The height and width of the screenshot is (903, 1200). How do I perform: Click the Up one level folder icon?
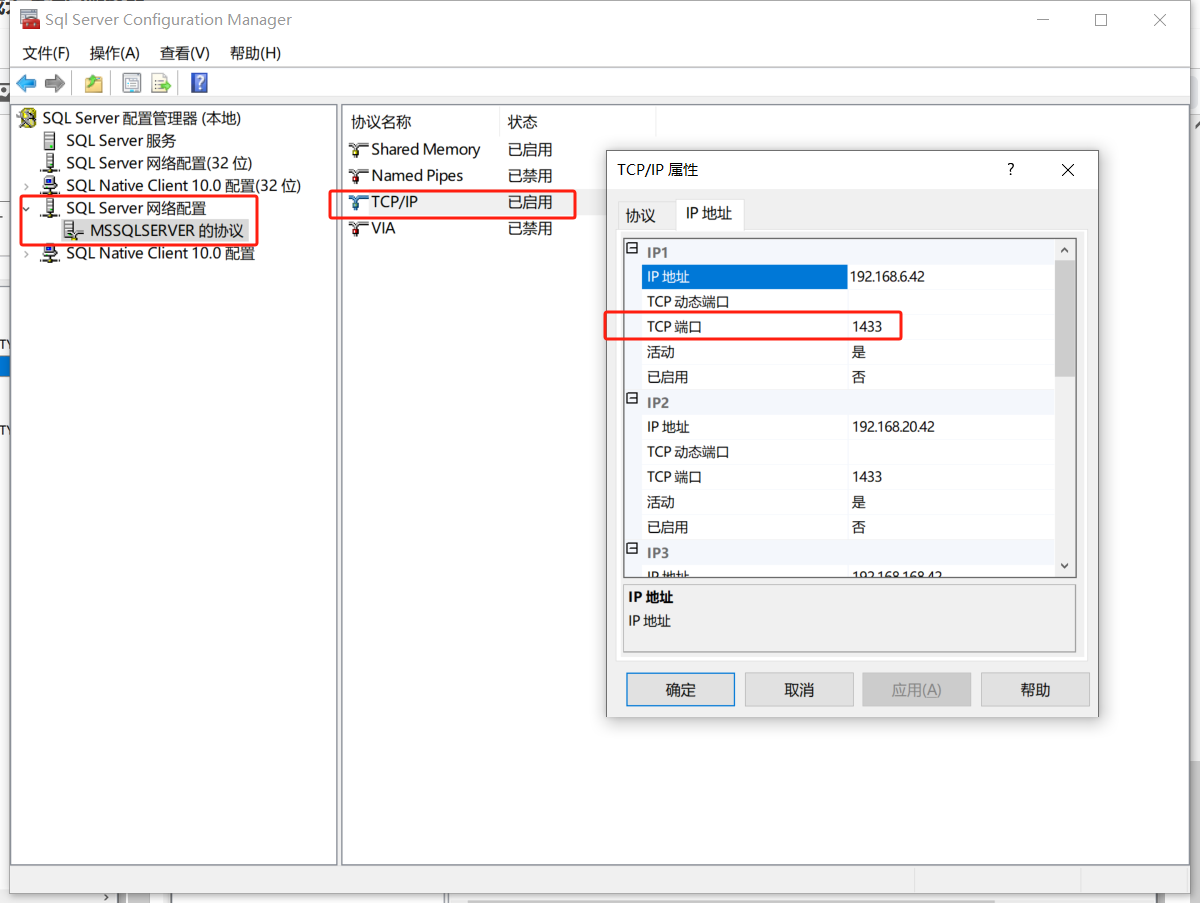93,83
